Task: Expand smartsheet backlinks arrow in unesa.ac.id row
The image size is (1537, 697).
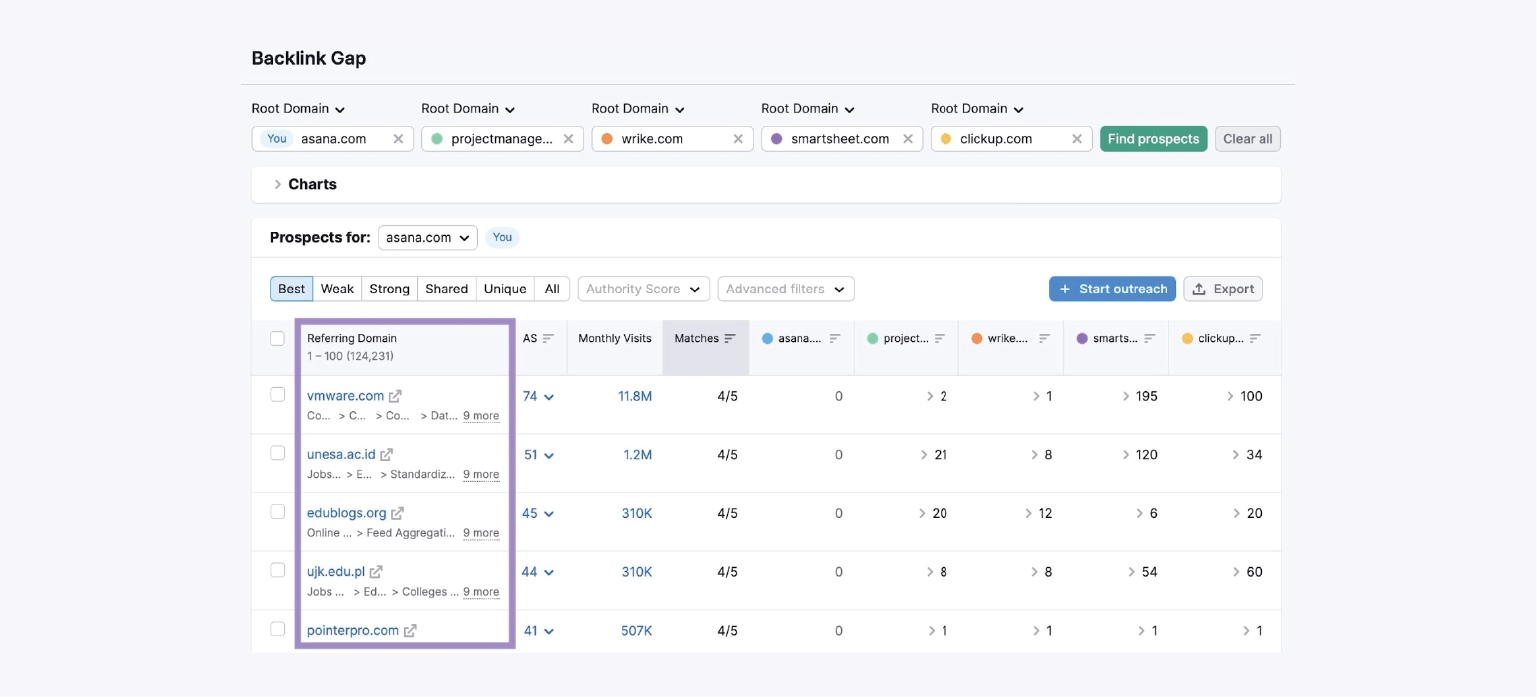Action: 1126,455
